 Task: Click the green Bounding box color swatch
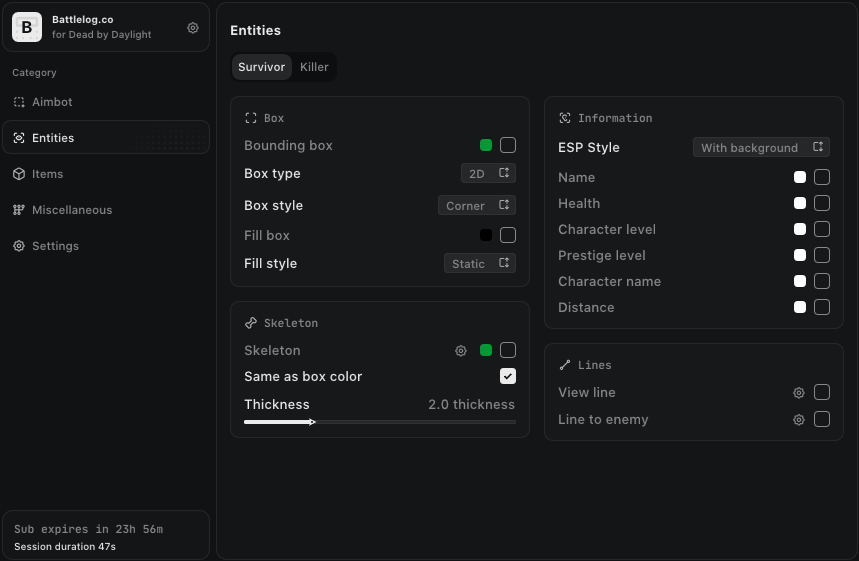[x=486, y=145]
